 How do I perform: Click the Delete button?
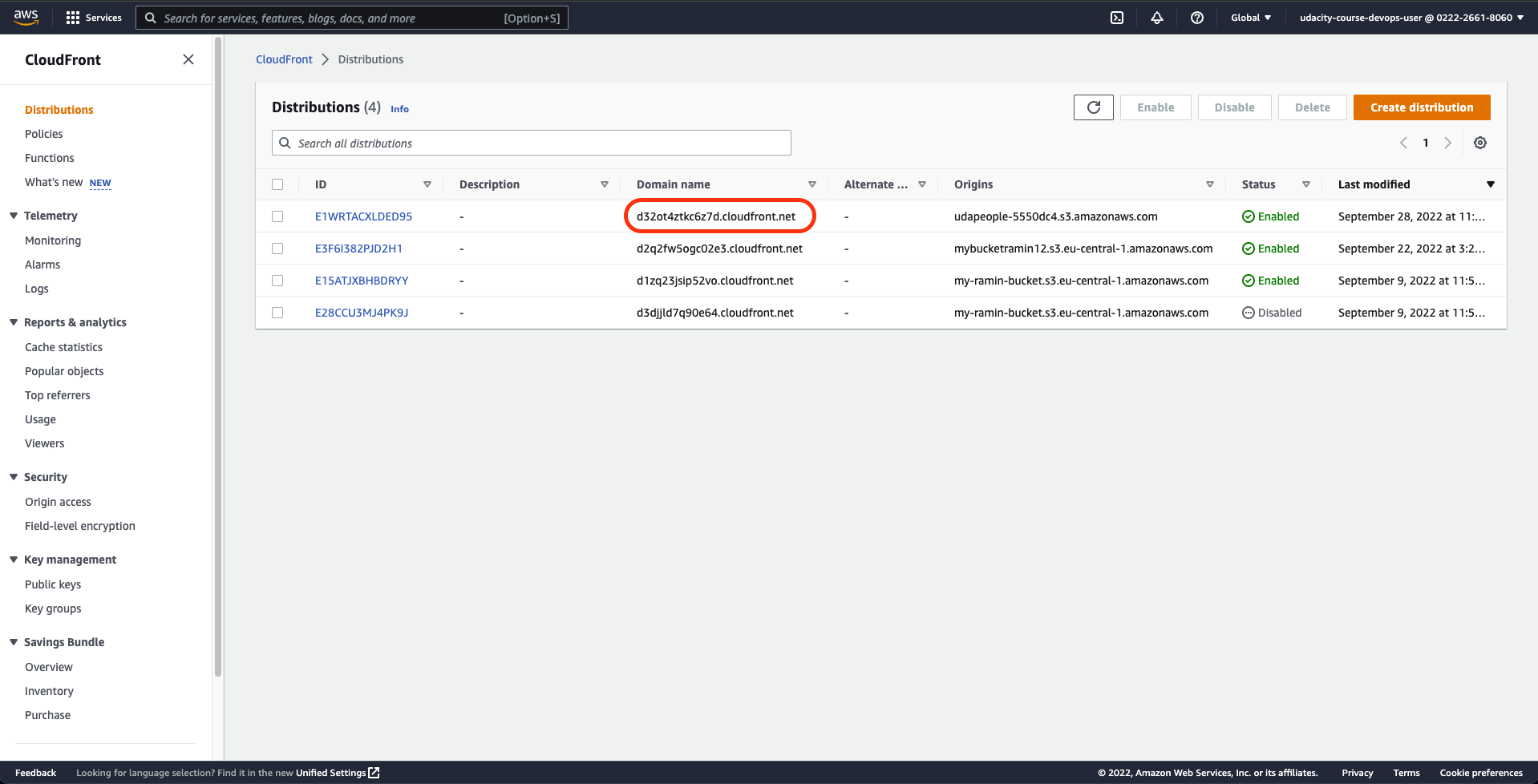coord(1313,107)
